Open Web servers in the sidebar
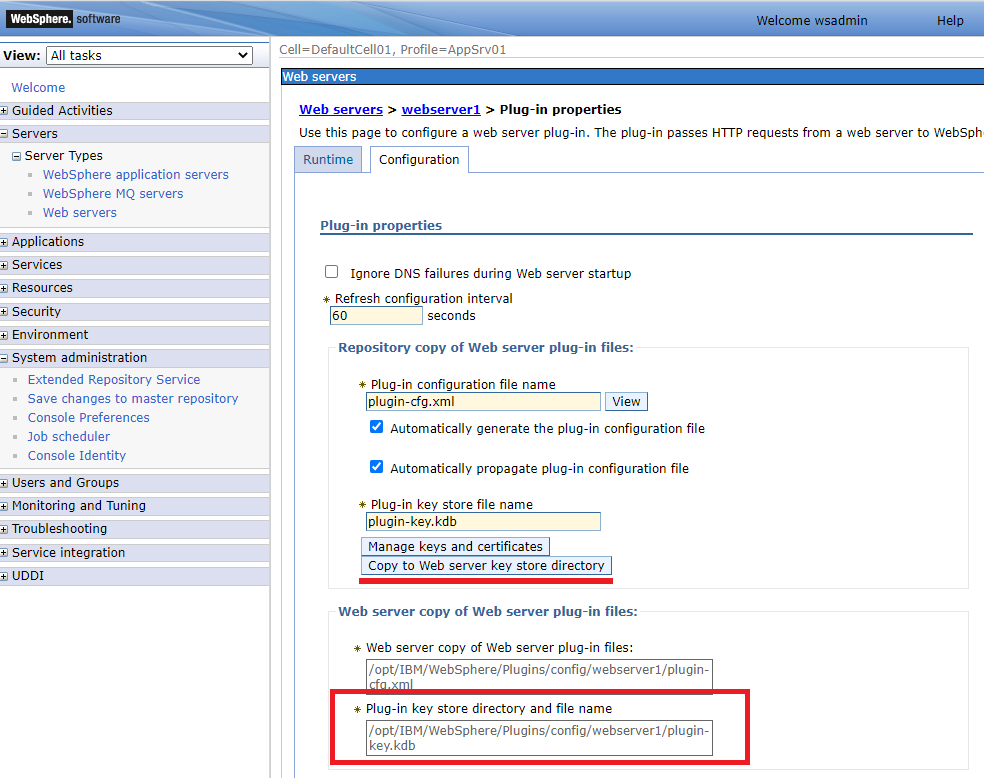The height and width of the screenshot is (778, 984). pos(80,213)
